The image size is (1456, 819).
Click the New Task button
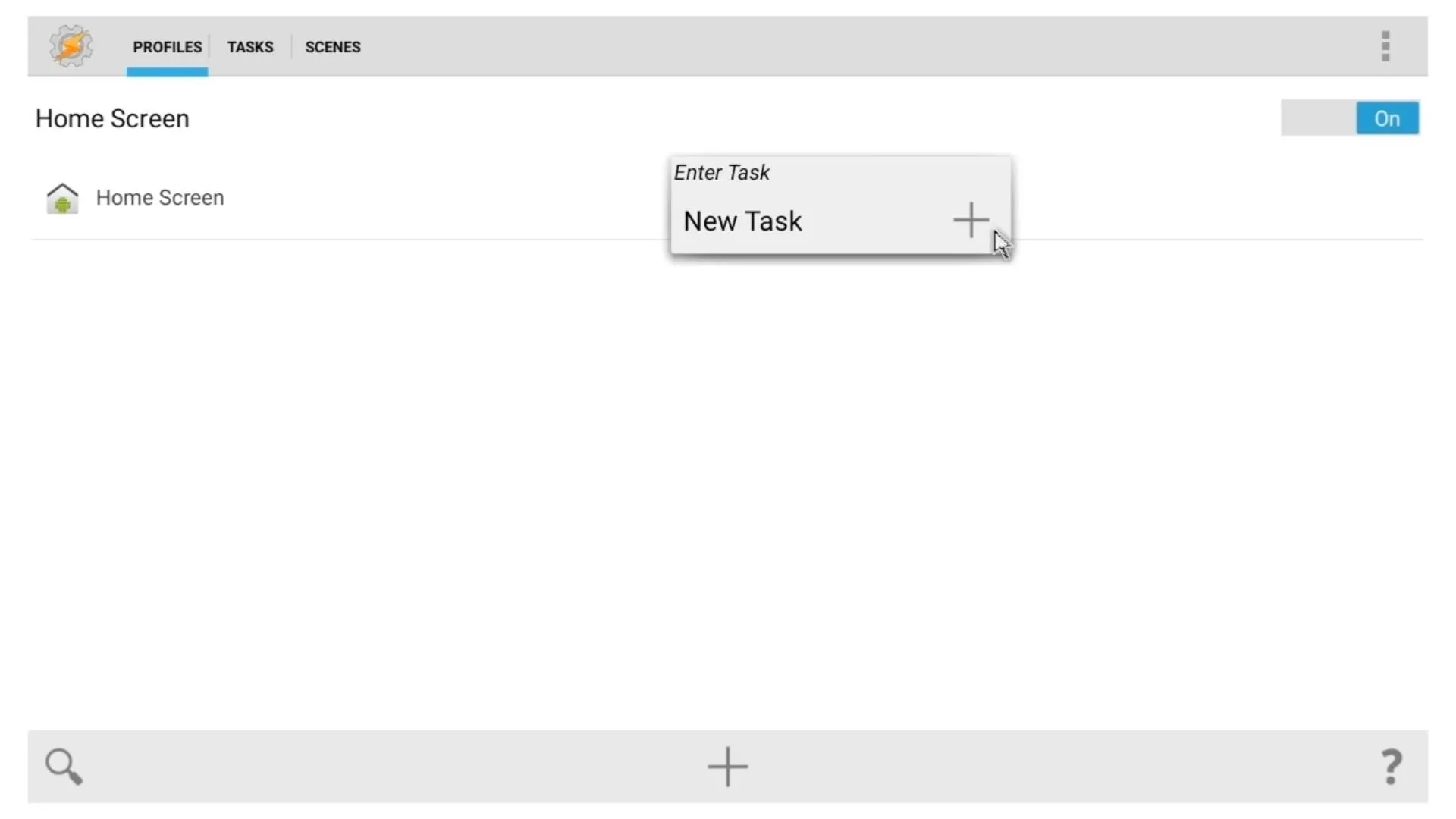tap(838, 221)
